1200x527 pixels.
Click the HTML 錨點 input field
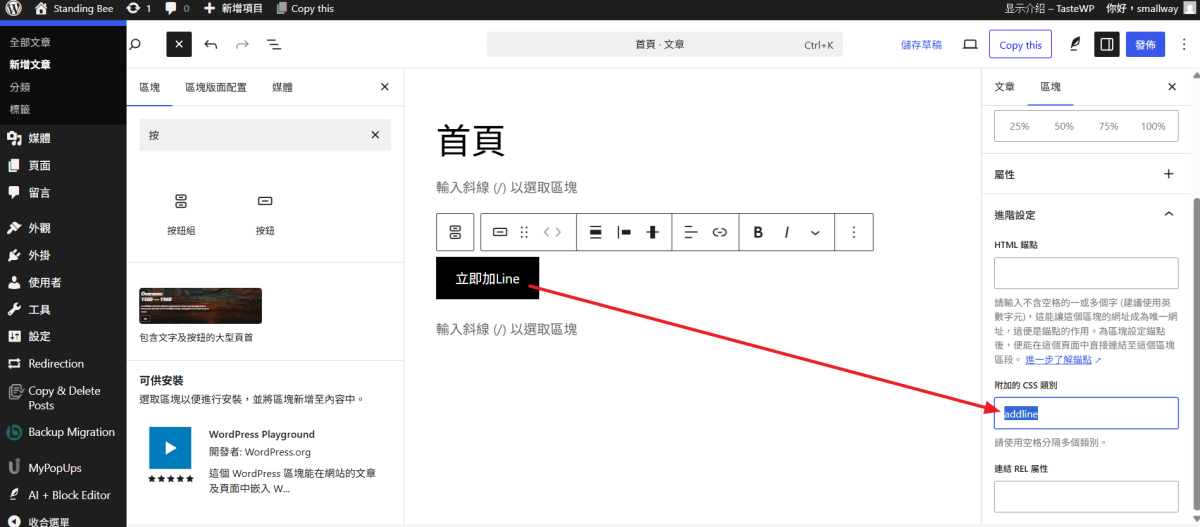point(1086,273)
